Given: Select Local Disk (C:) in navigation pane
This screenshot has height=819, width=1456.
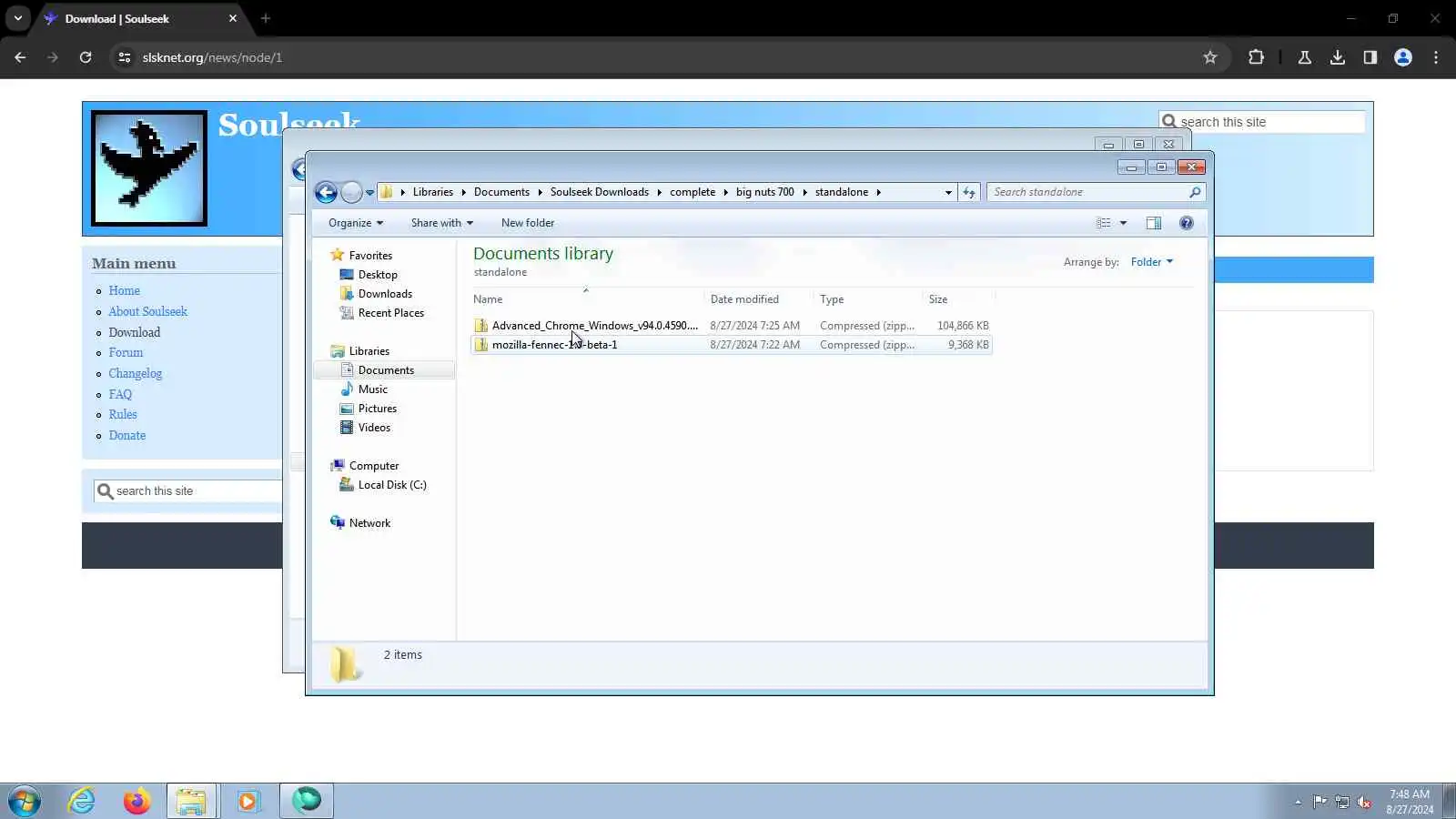Looking at the screenshot, I should pos(392,485).
